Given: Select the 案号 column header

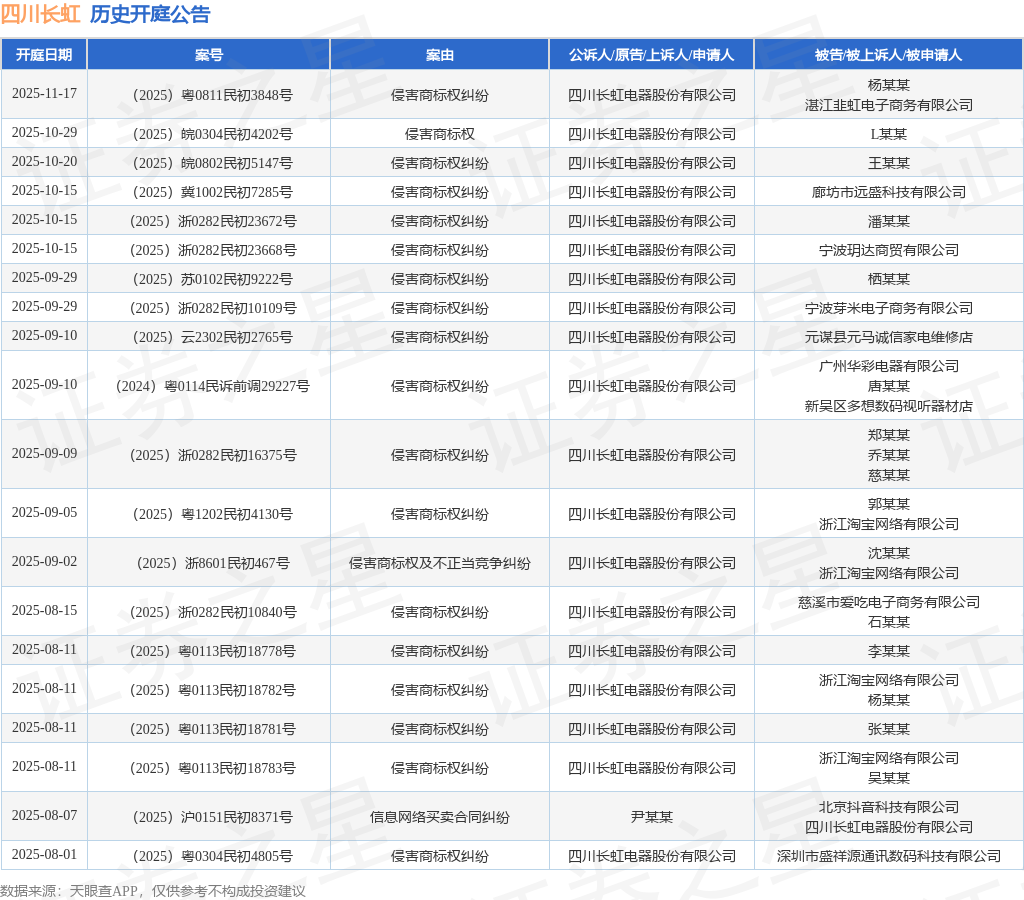Looking at the screenshot, I should pos(209,55).
